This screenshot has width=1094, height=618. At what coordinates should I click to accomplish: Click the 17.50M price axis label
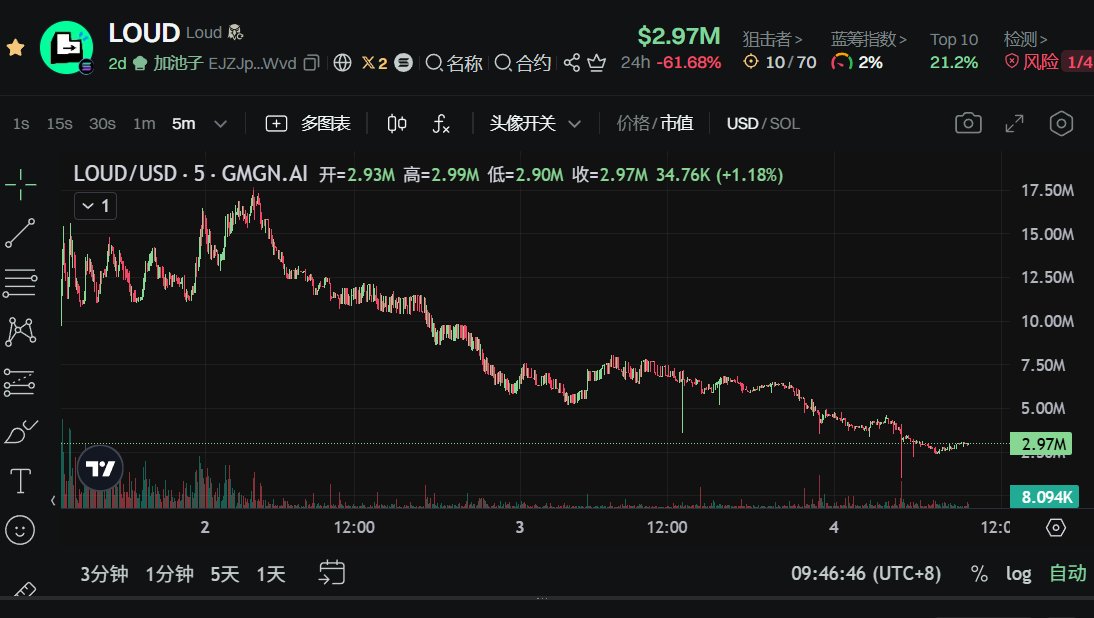coord(1047,190)
